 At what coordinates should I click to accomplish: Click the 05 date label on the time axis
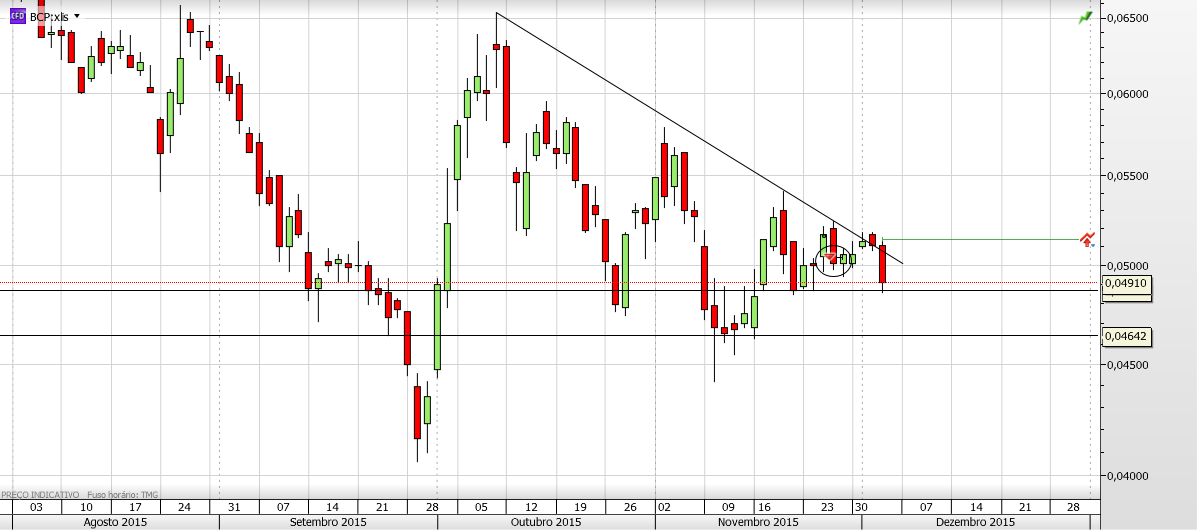pyautogui.click(x=481, y=507)
